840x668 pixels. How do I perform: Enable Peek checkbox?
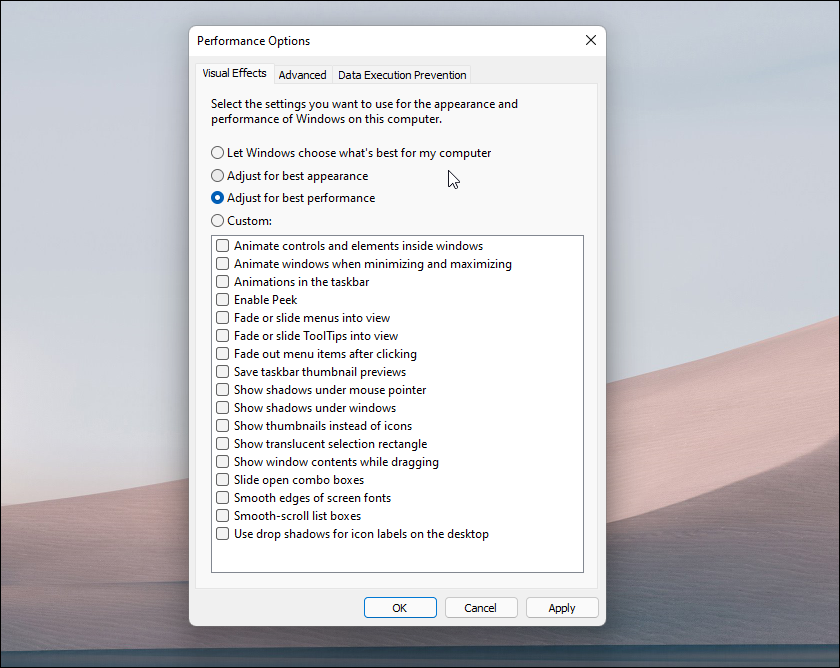tap(222, 299)
